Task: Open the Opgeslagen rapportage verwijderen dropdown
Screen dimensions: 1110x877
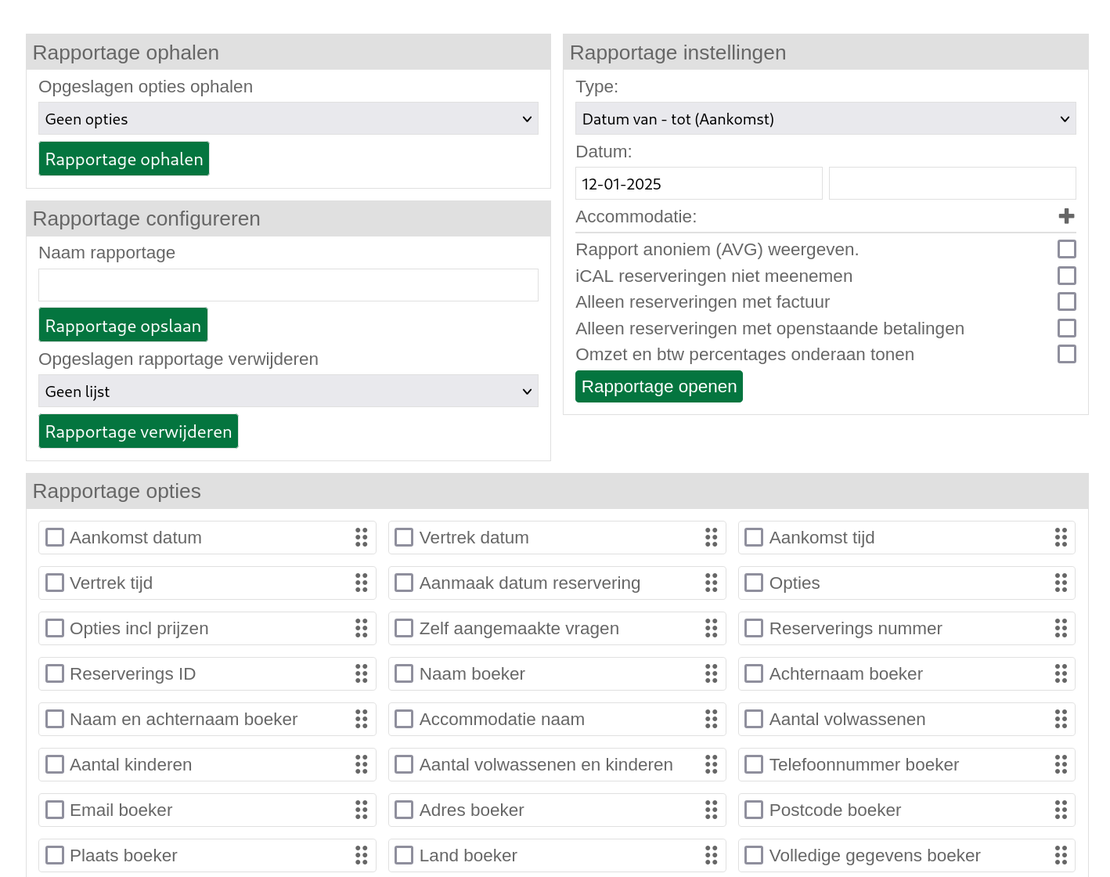Action: click(x=288, y=392)
